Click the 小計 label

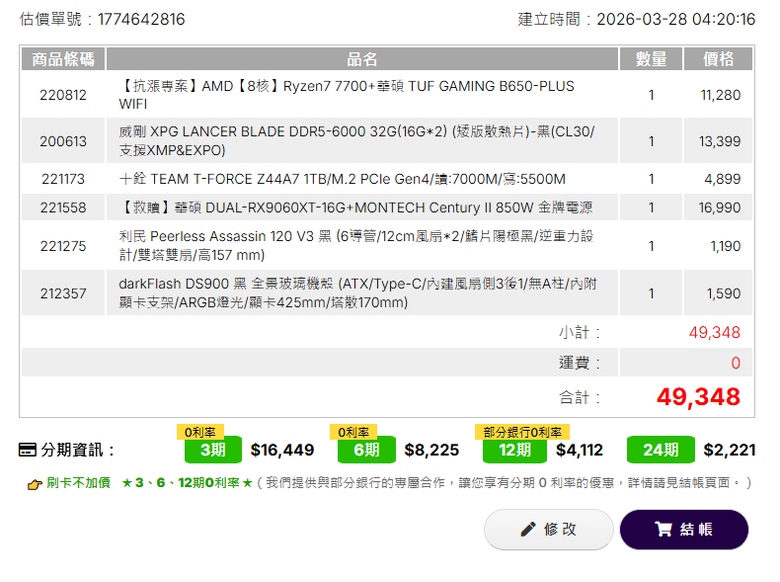(580, 332)
